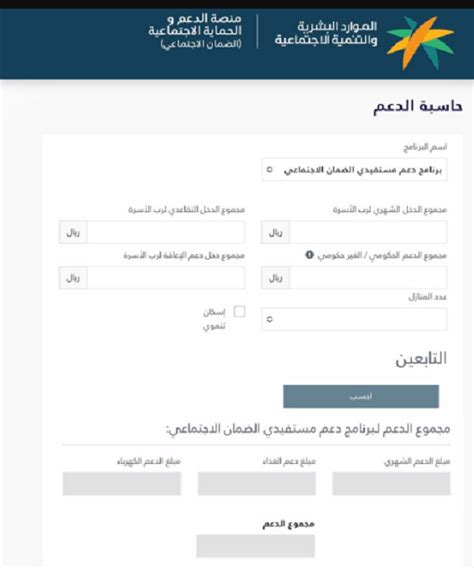The width and height of the screenshot is (474, 568).
Task: Click the التابعين dependents heading
Action: (421, 359)
